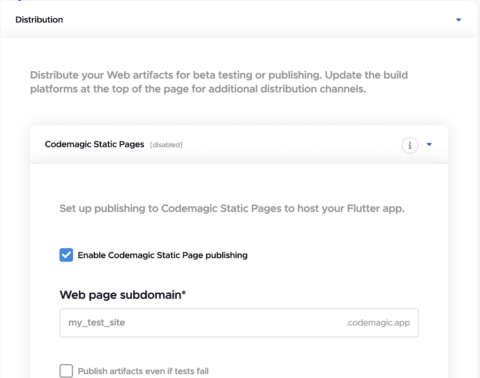Click the Distribute your Web artifacts description
480x378 pixels.
click(219, 82)
